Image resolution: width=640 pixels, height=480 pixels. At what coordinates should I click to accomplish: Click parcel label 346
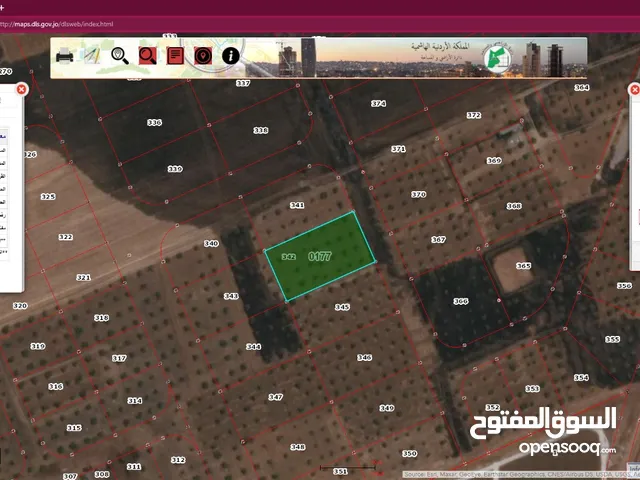(364, 358)
